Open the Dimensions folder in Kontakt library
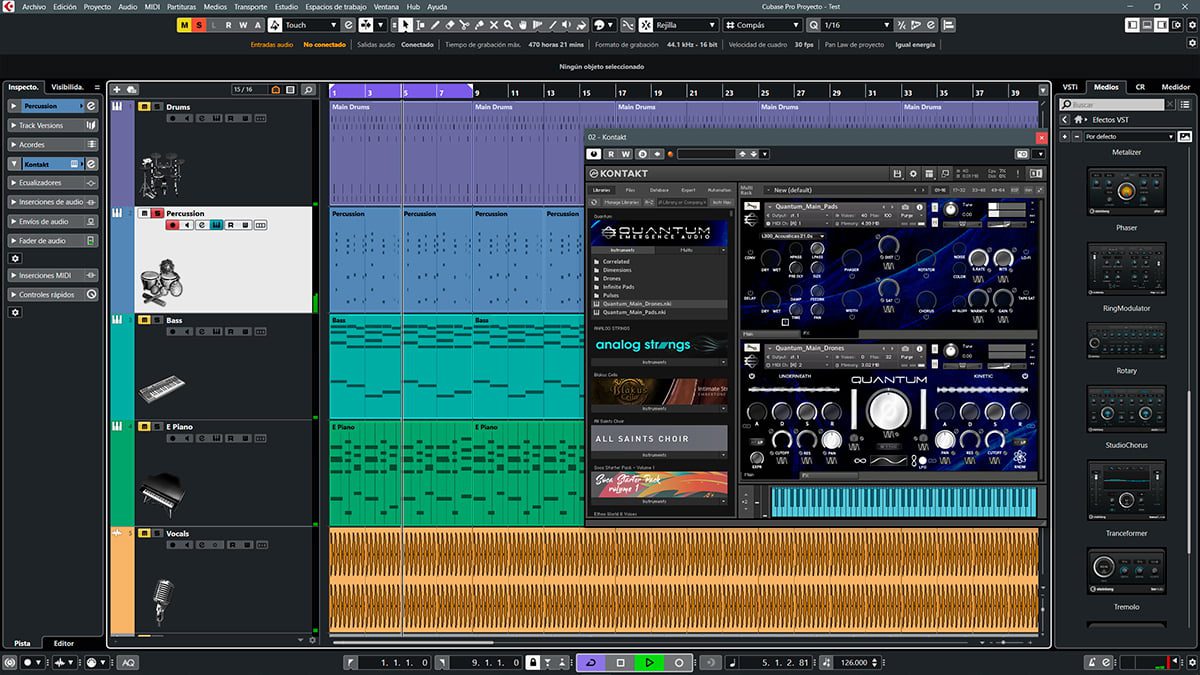The width and height of the screenshot is (1200, 675). (x=616, y=270)
